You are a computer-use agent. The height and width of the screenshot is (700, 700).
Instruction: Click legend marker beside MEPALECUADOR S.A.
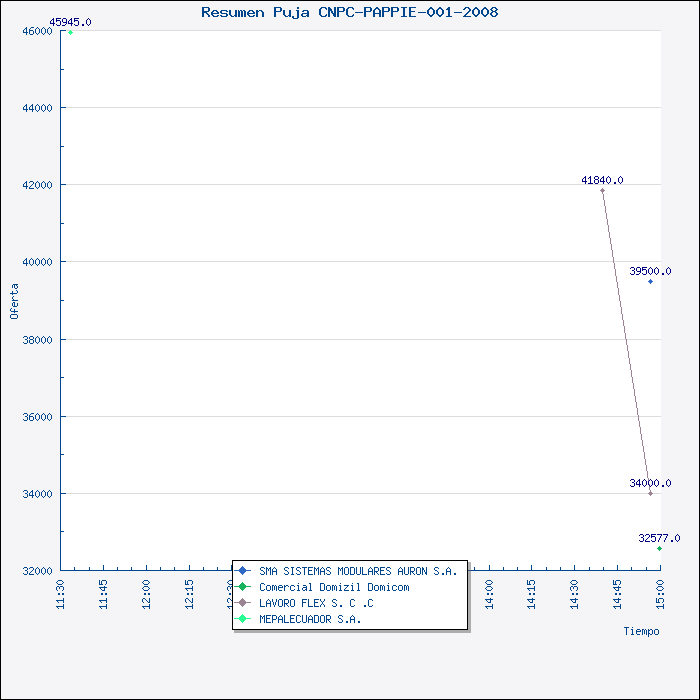(x=243, y=619)
